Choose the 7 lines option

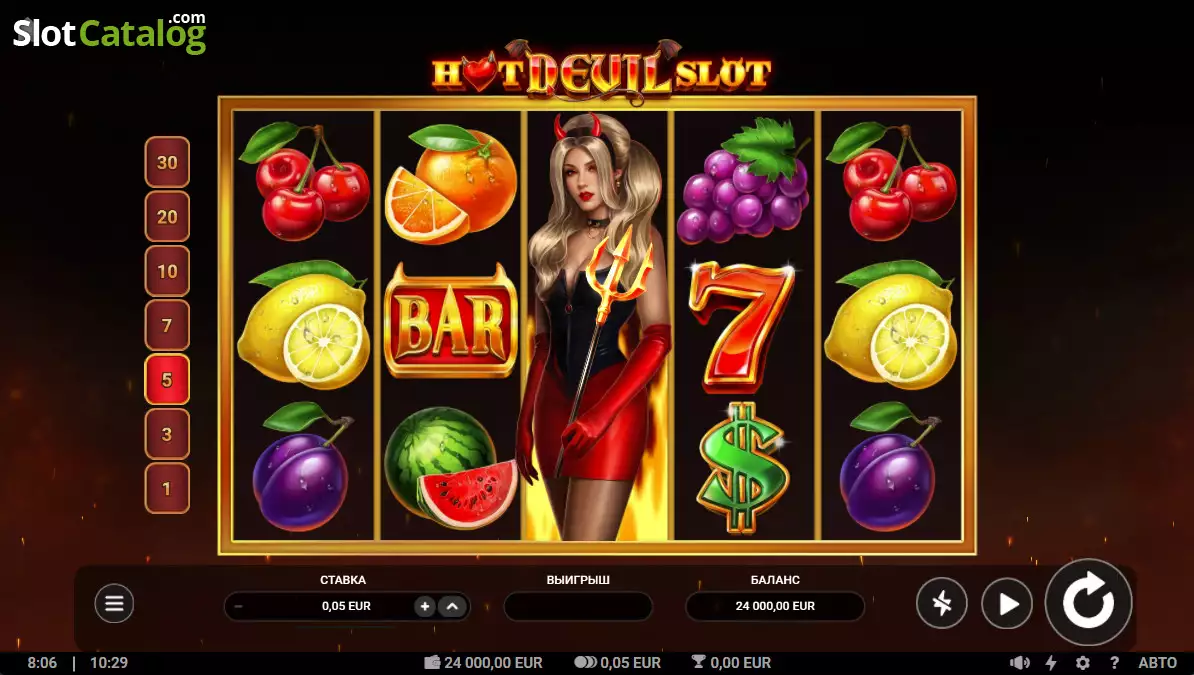tap(167, 325)
